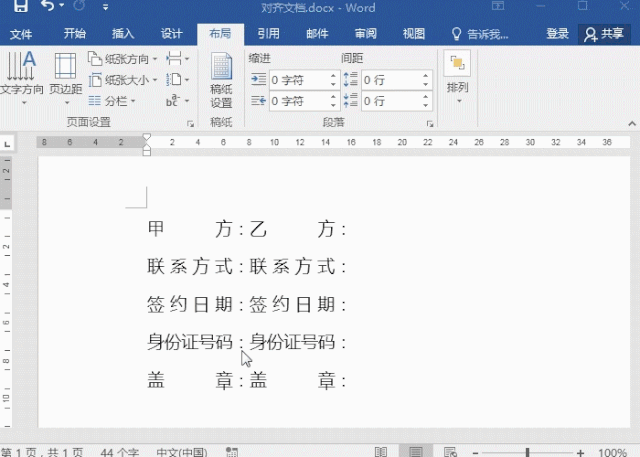Decrease spacing after with down spinner
Image resolution: width=640 pixels, height=457 pixels.
point(426,105)
